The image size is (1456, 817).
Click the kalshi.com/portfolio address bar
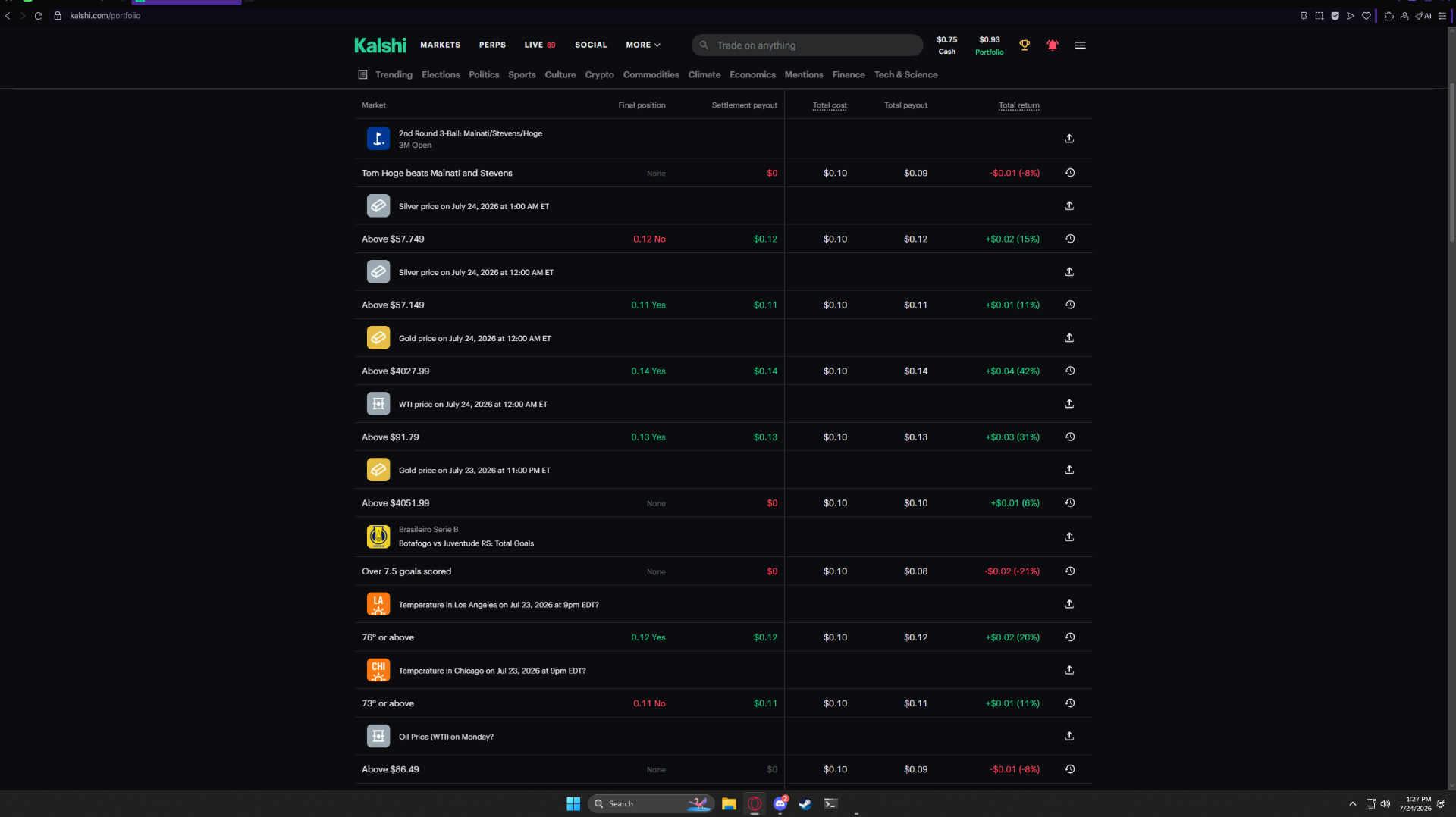(105, 16)
